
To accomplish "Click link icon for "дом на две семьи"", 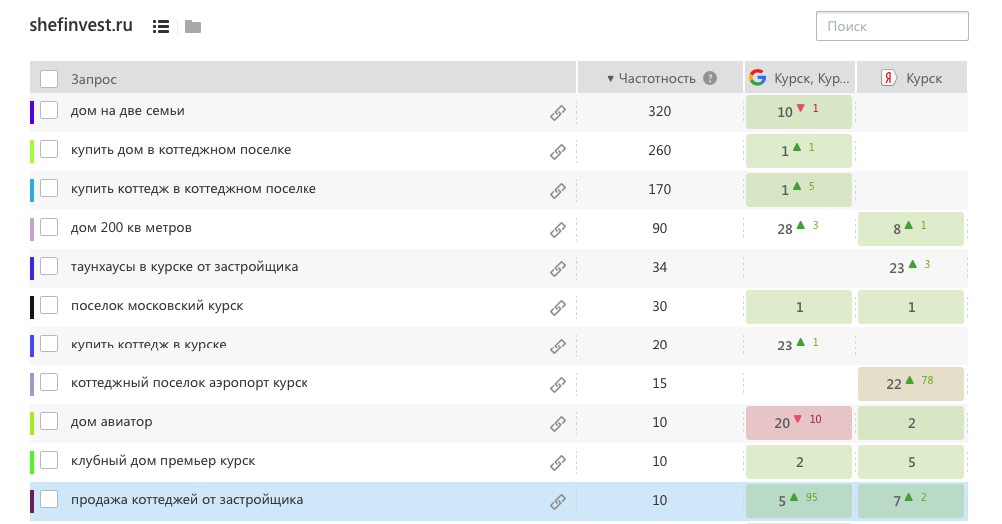I will (558, 113).
